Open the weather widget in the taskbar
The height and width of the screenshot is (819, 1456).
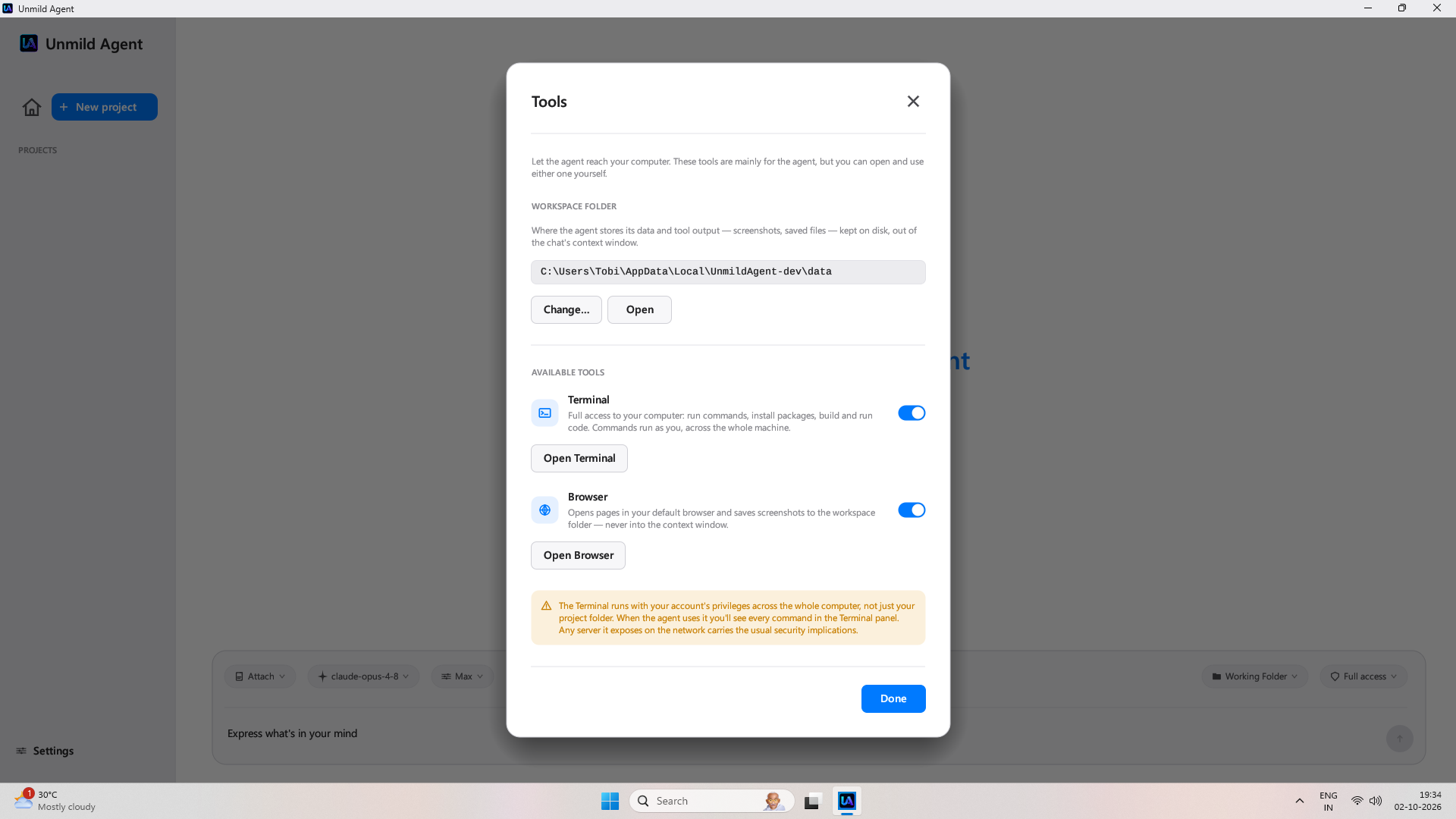55,801
